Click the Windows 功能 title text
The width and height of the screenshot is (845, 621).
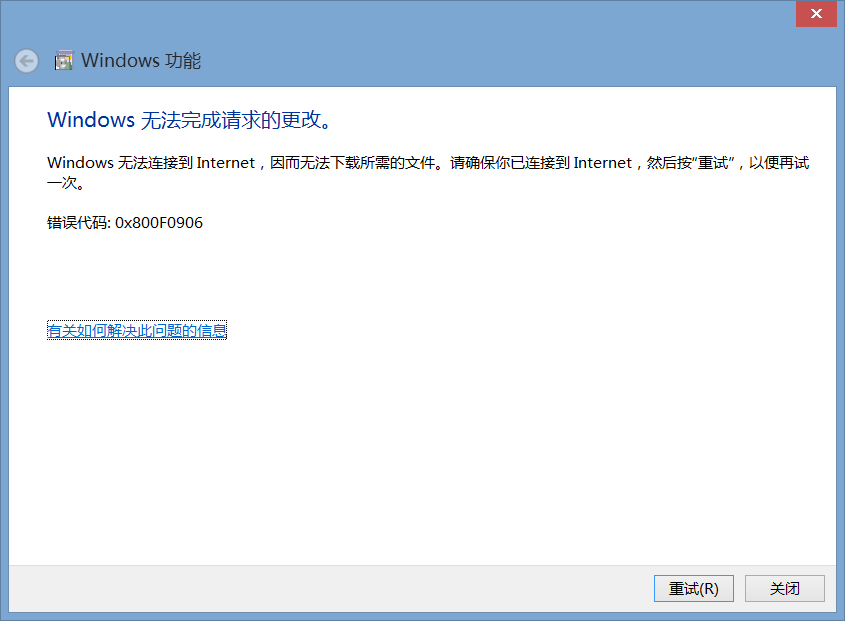click(141, 60)
